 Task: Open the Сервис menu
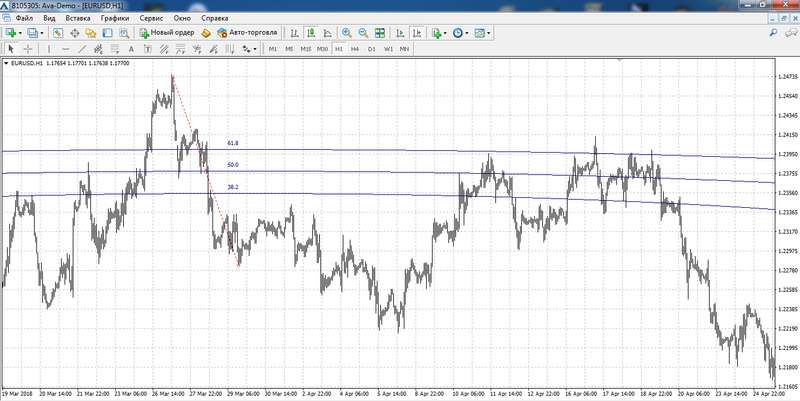click(x=152, y=18)
